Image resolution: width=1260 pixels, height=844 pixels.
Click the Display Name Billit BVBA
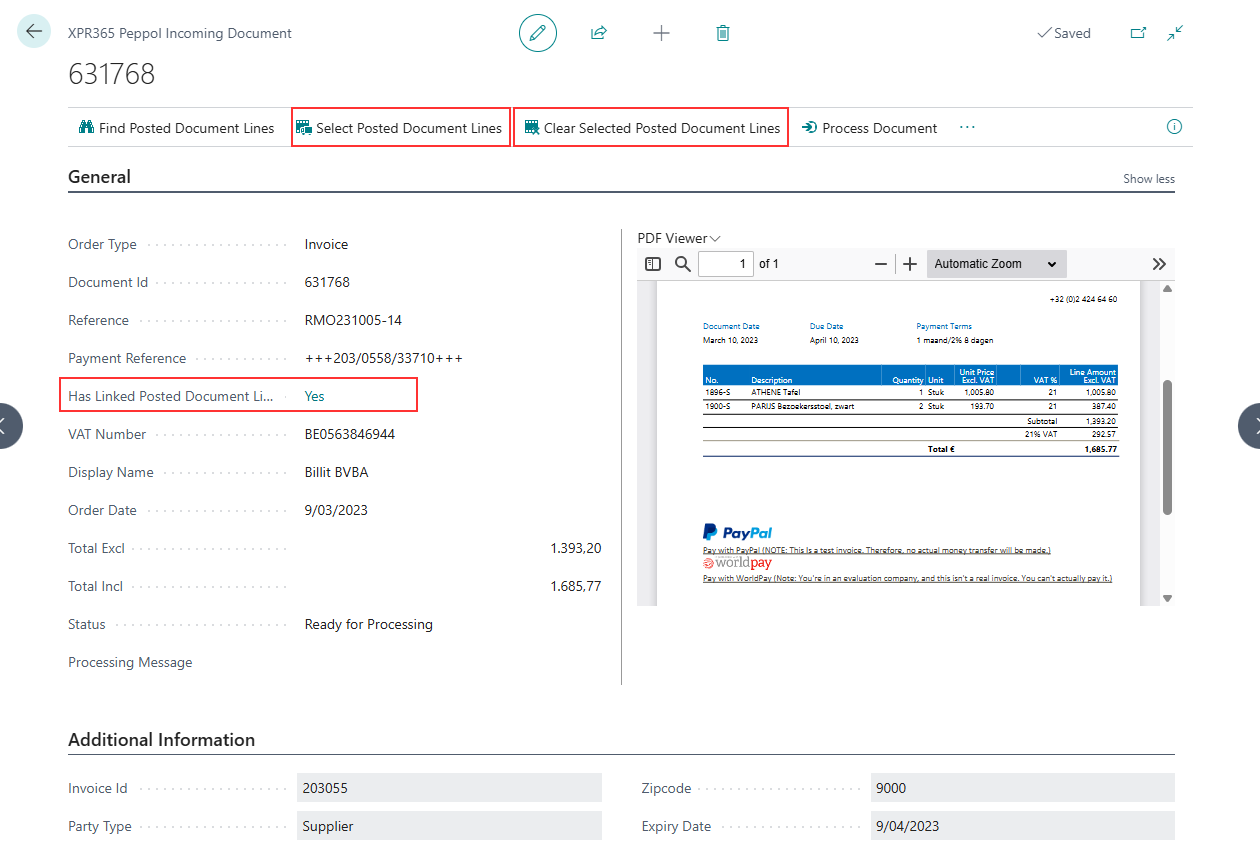coord(336,472)
